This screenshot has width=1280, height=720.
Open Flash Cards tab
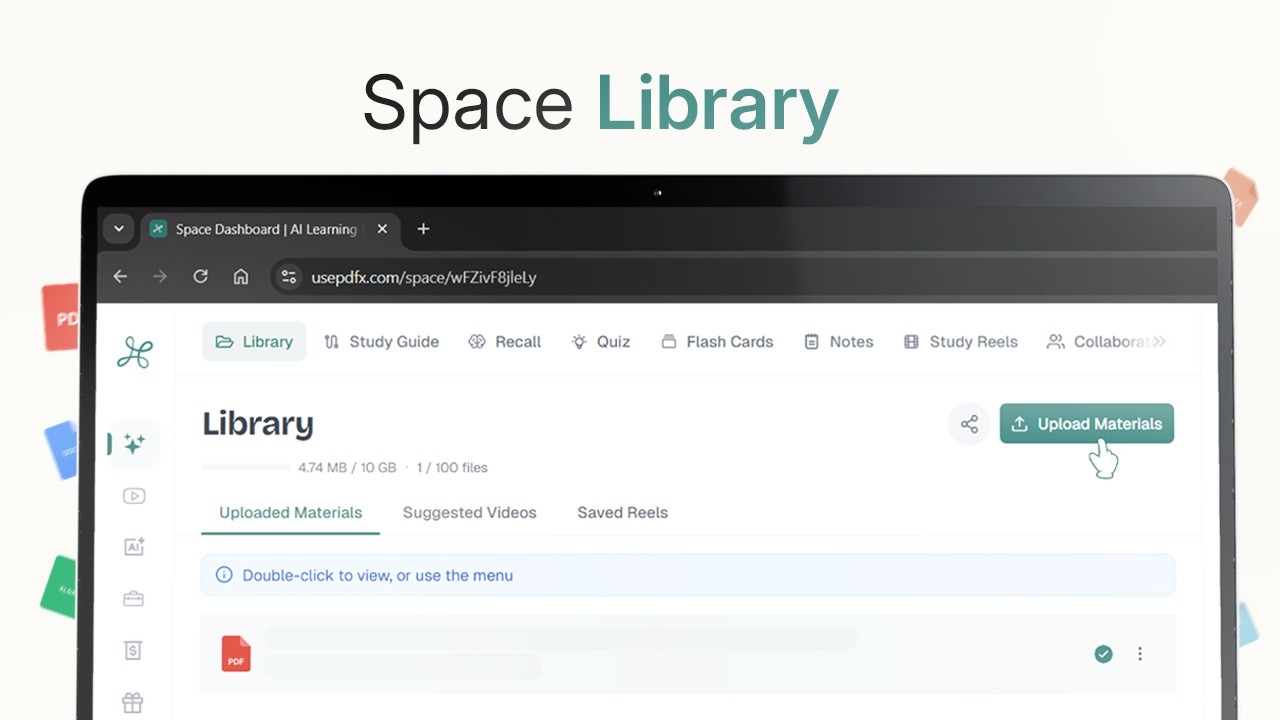point(717,341)
